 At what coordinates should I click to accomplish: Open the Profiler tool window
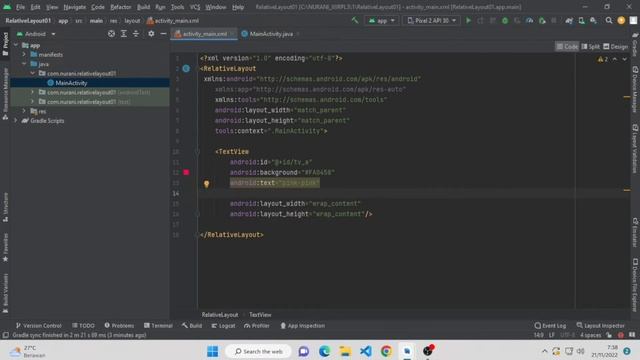[x=257, y=325]
